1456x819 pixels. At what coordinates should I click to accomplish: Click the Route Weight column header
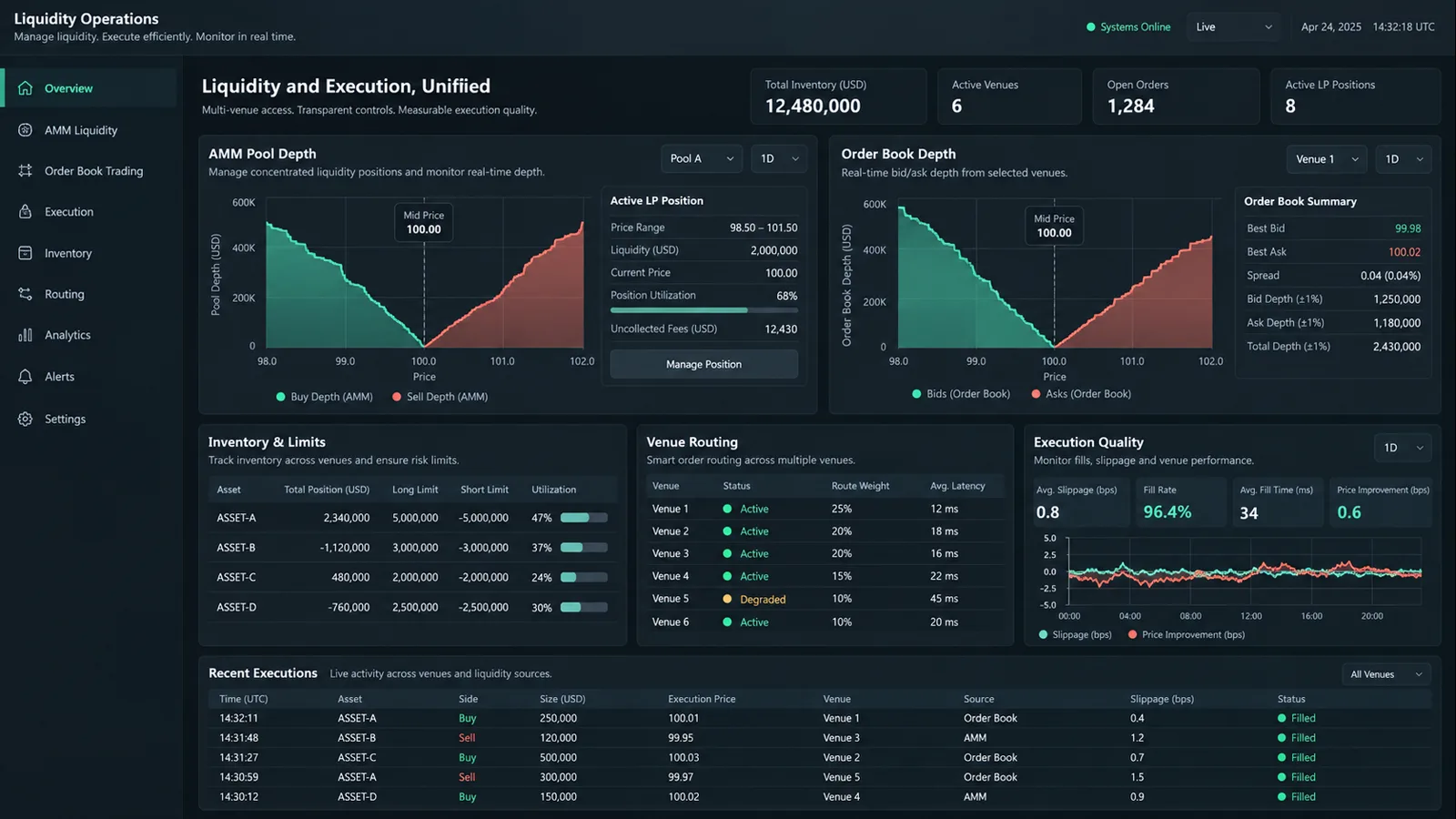pos(860,486)
